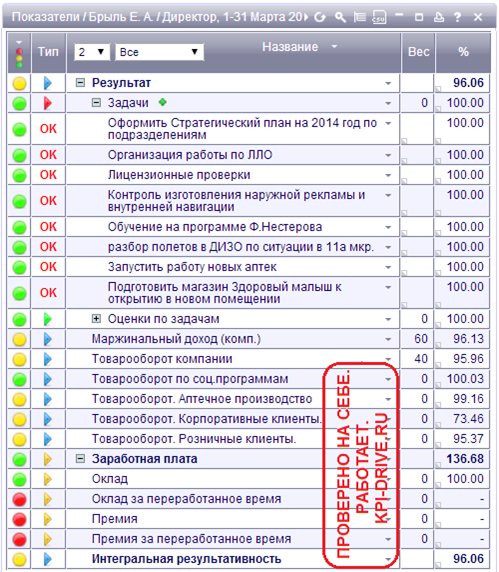Viewport: 499px width, 572px height.
Task: Click green plus icon next to Задачи
Action: (163, 103)
